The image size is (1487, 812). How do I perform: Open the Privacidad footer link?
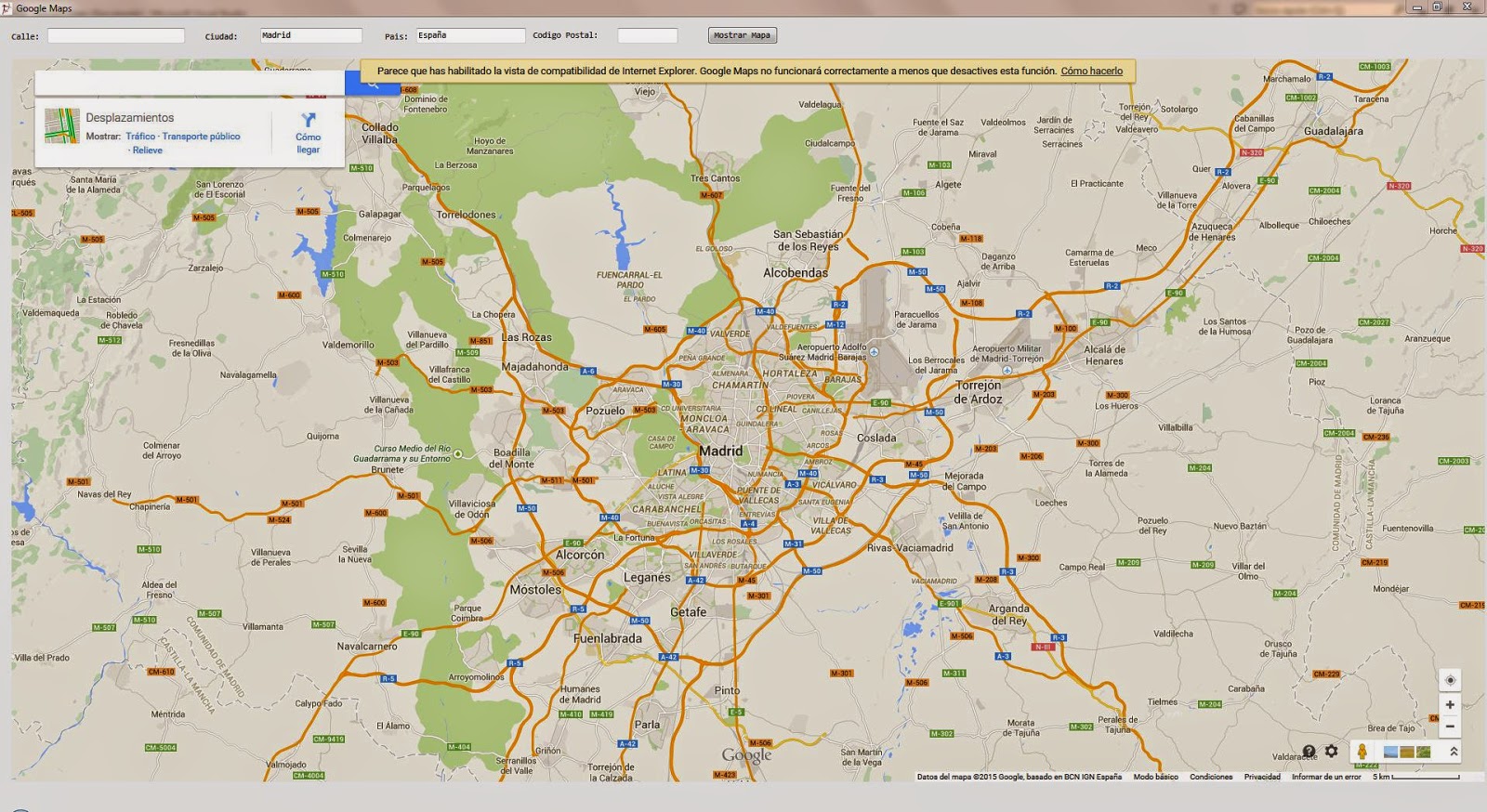(x=1262, y=777)
